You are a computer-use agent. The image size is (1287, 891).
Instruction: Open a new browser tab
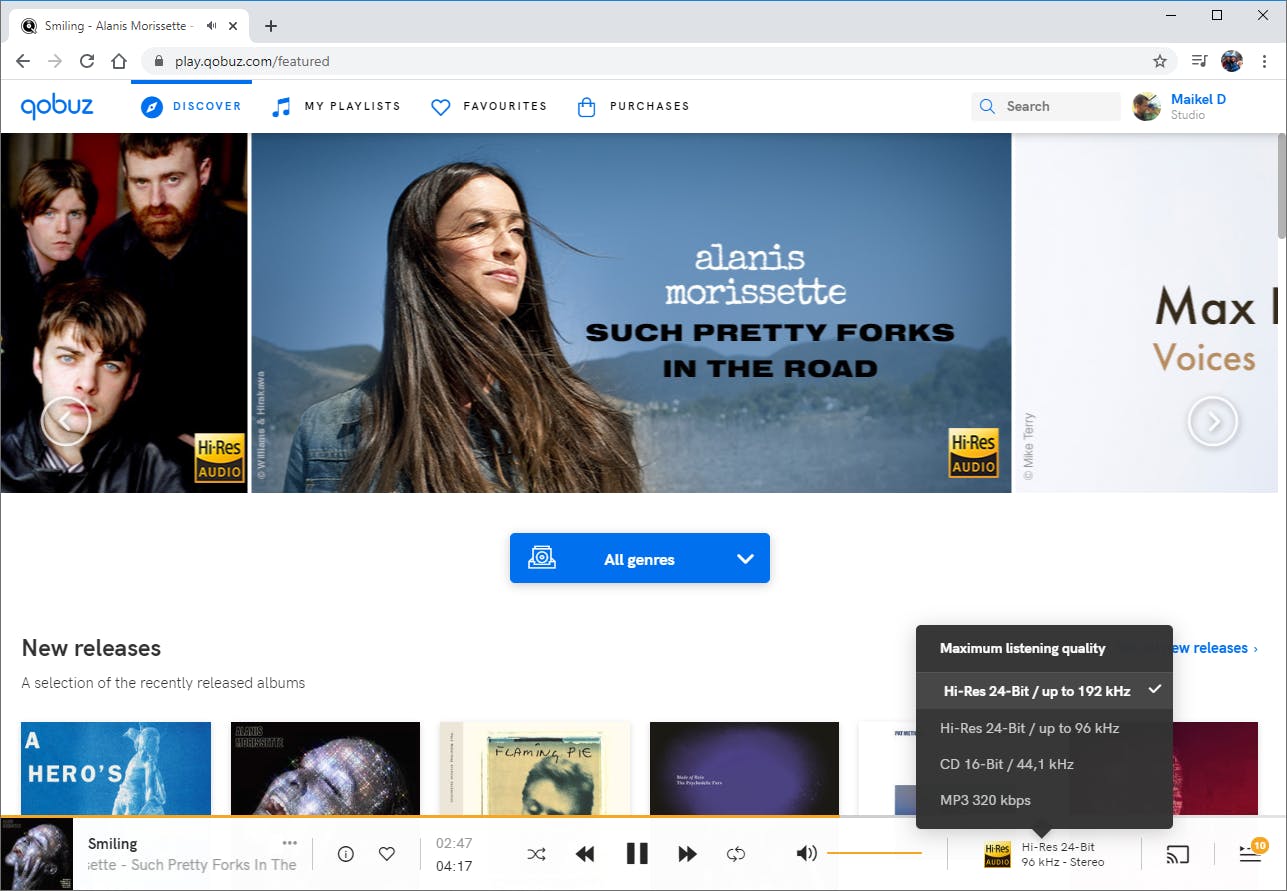click(x=270, y=26)
